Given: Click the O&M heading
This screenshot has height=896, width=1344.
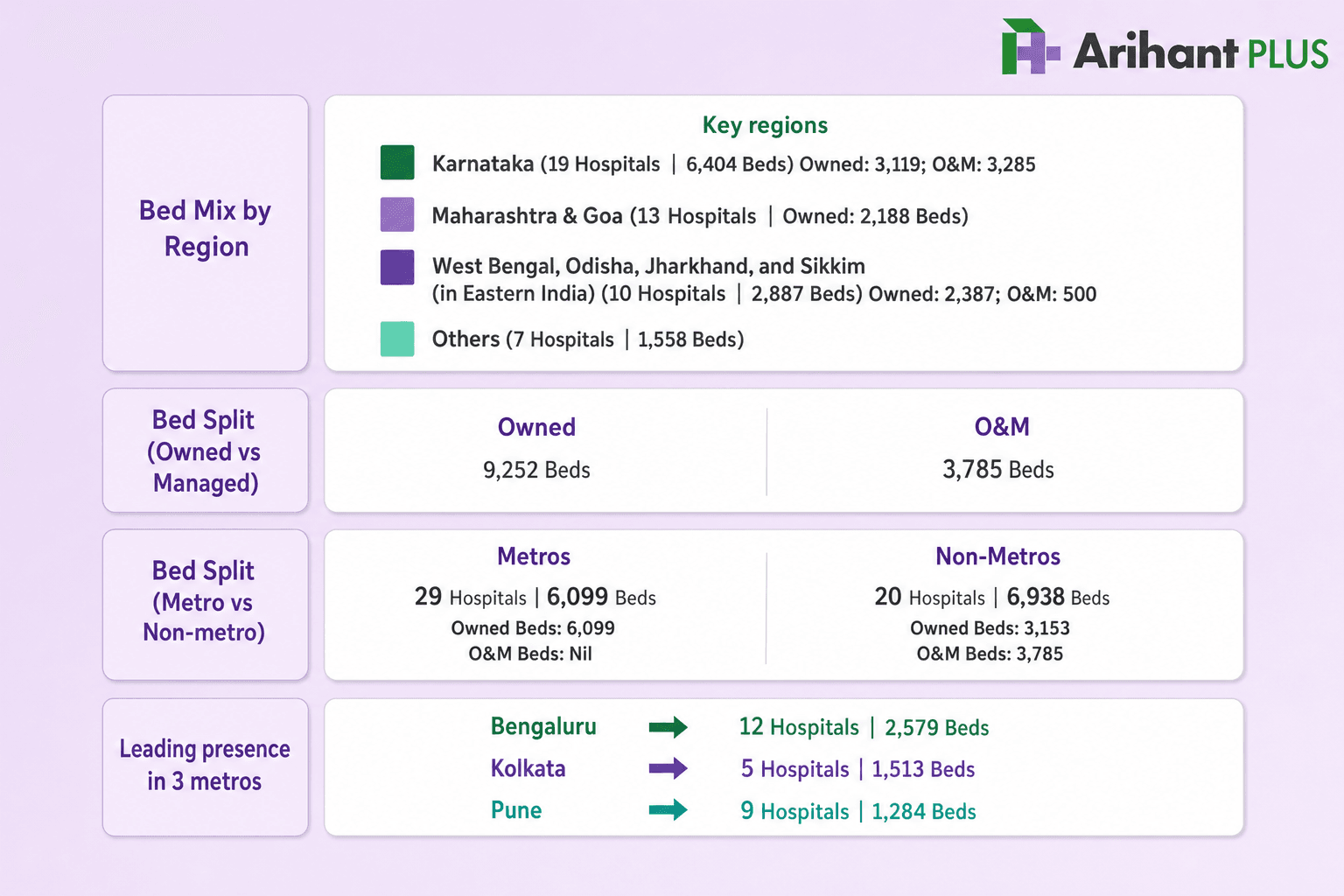Looking at the screenshot, I should pyautogui.click(x=1002, y=427).
